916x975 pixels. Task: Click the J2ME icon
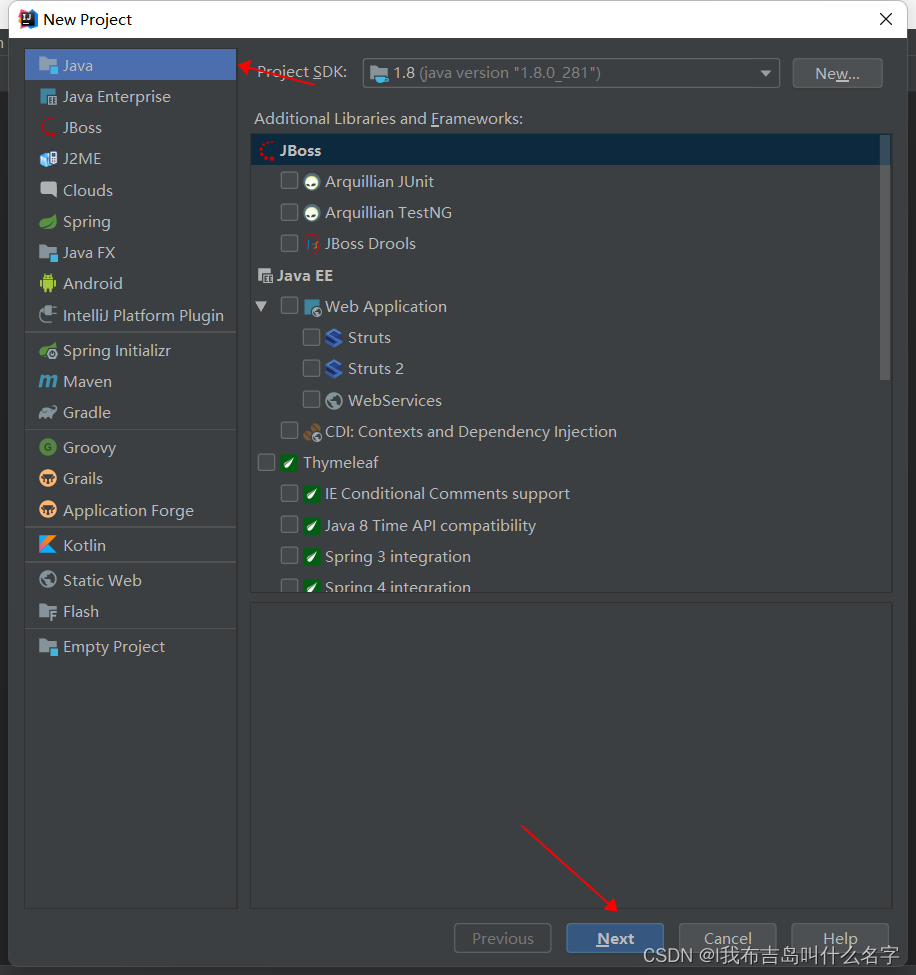tap(48, 159)
